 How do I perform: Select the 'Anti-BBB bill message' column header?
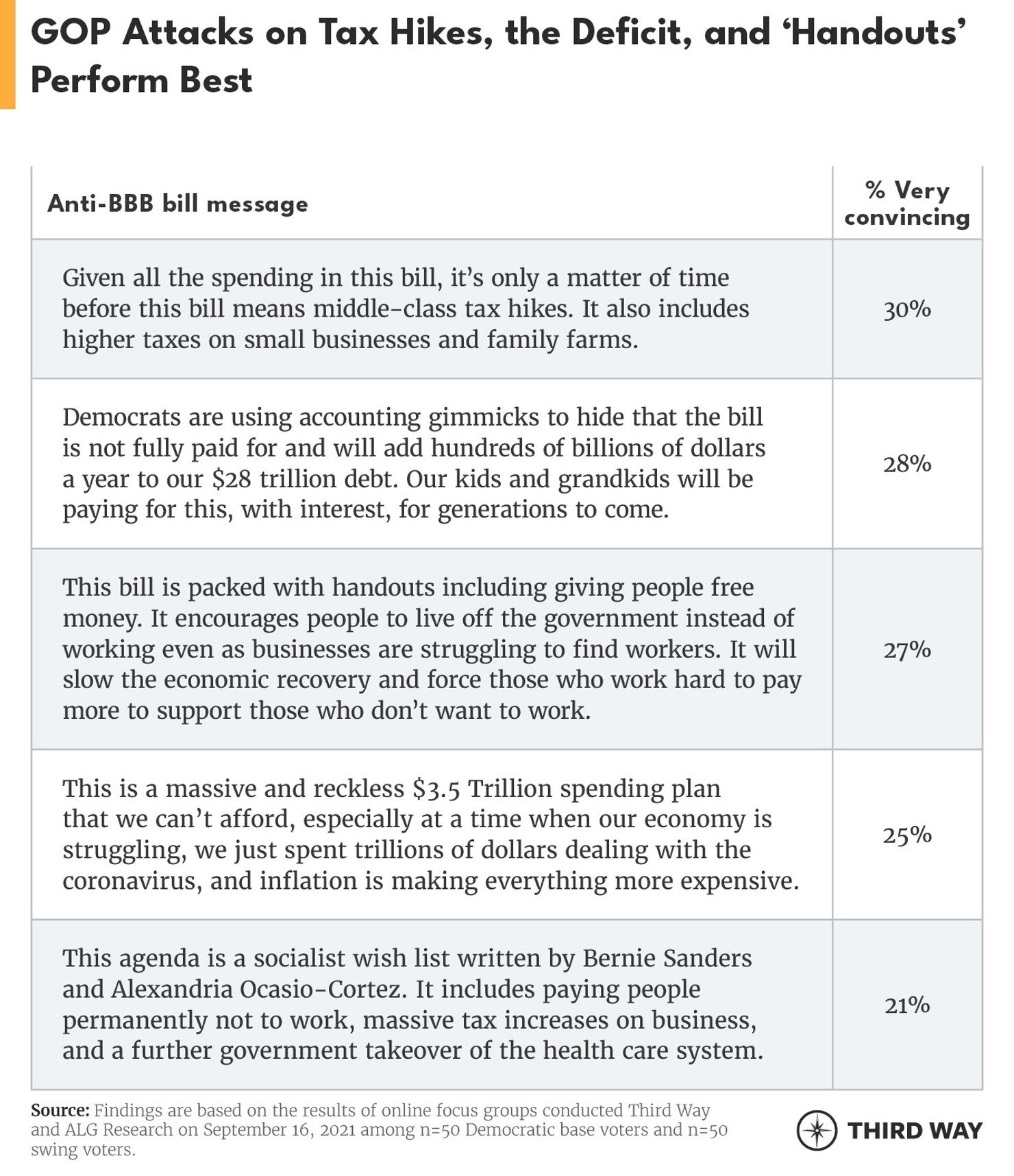coord(177,204)
